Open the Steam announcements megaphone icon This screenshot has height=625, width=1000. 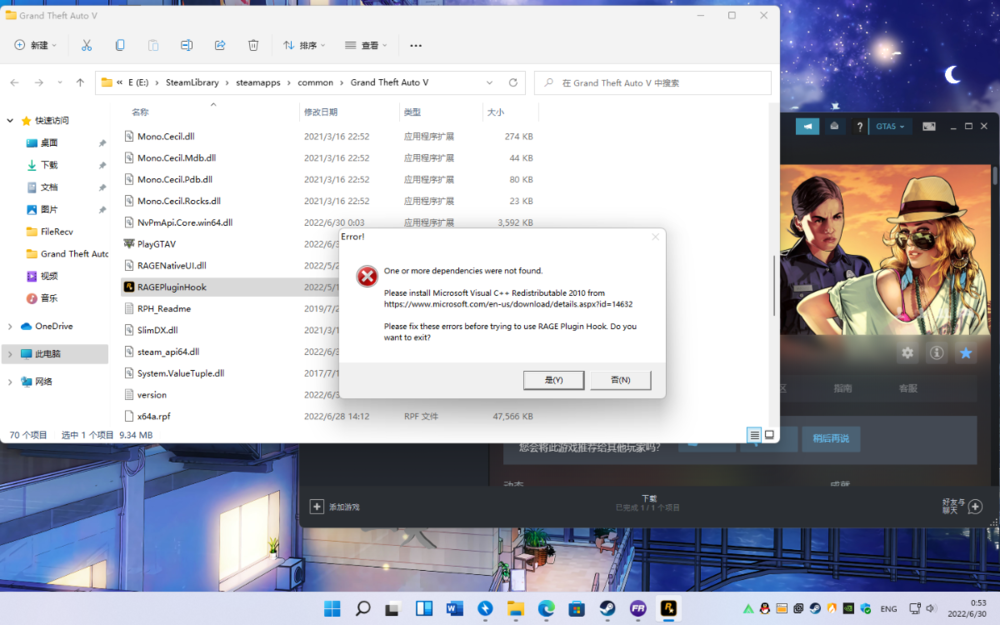coord(807,128)
